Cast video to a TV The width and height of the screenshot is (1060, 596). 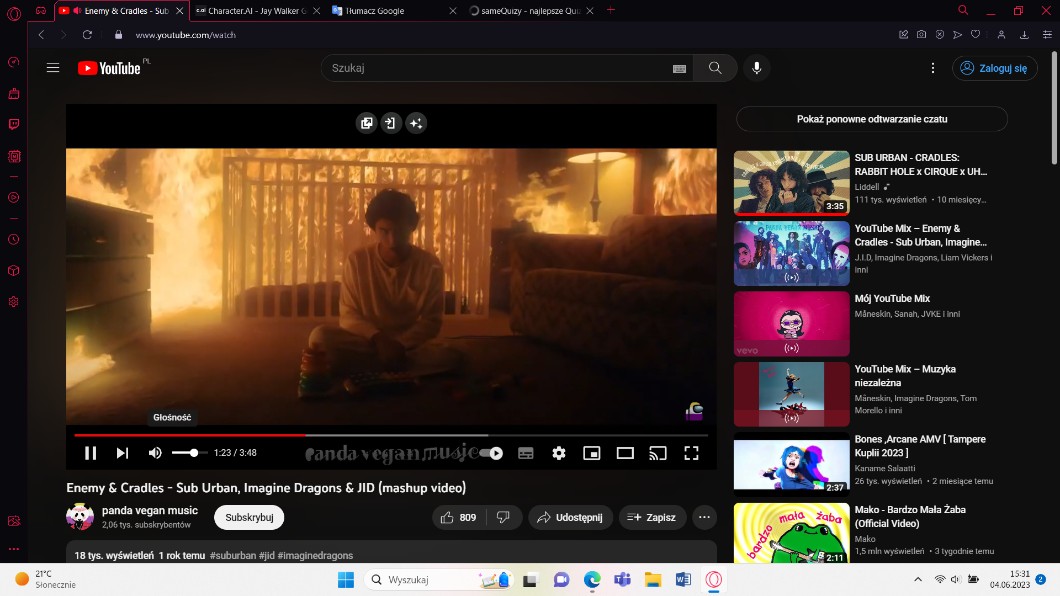[x=658, y=453]
